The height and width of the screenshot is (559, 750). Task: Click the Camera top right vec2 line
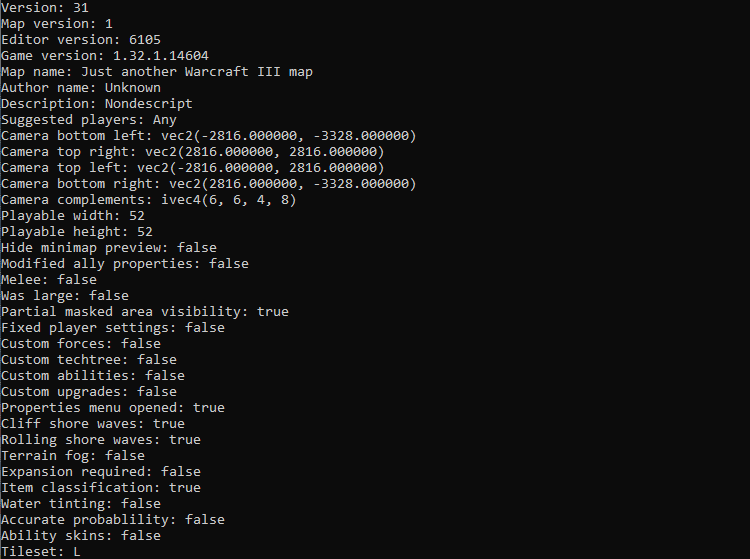tap(193, 152)
